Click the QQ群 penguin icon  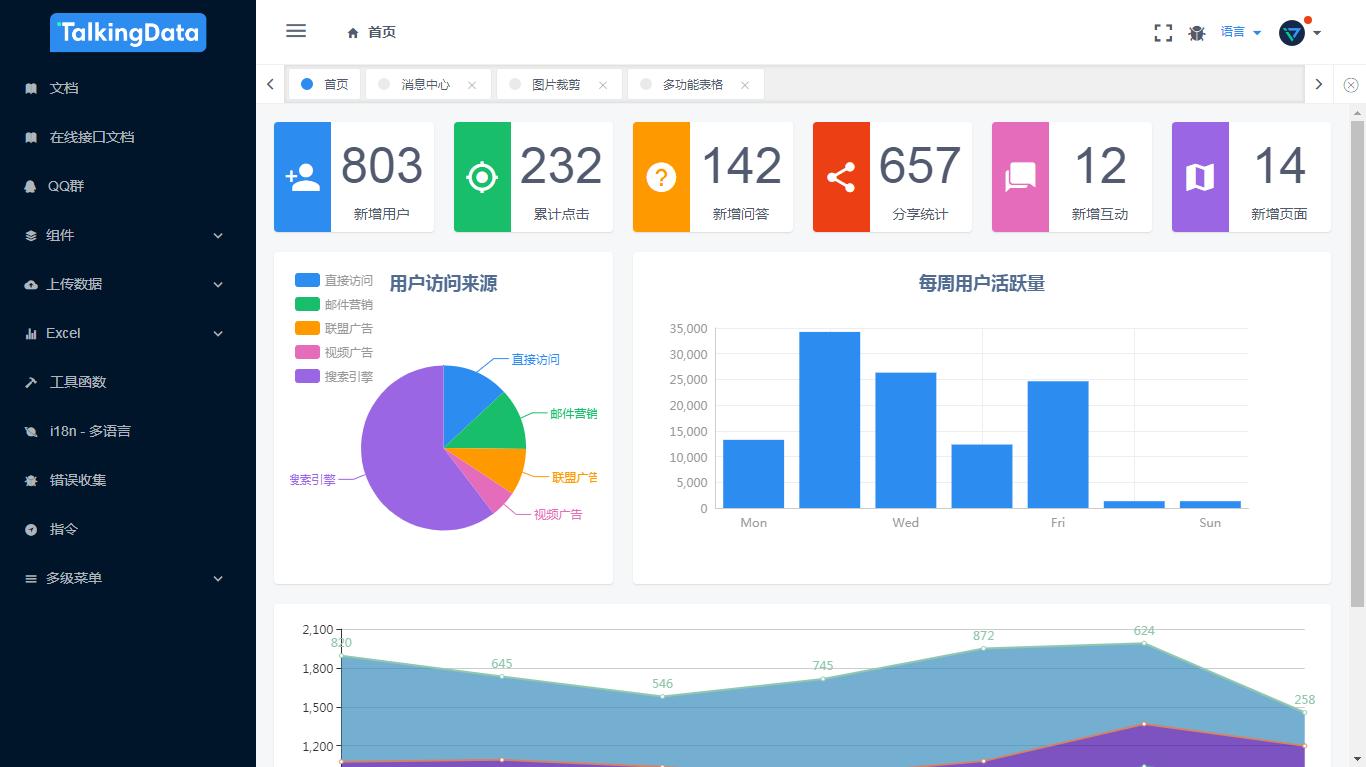pos(31,186)
